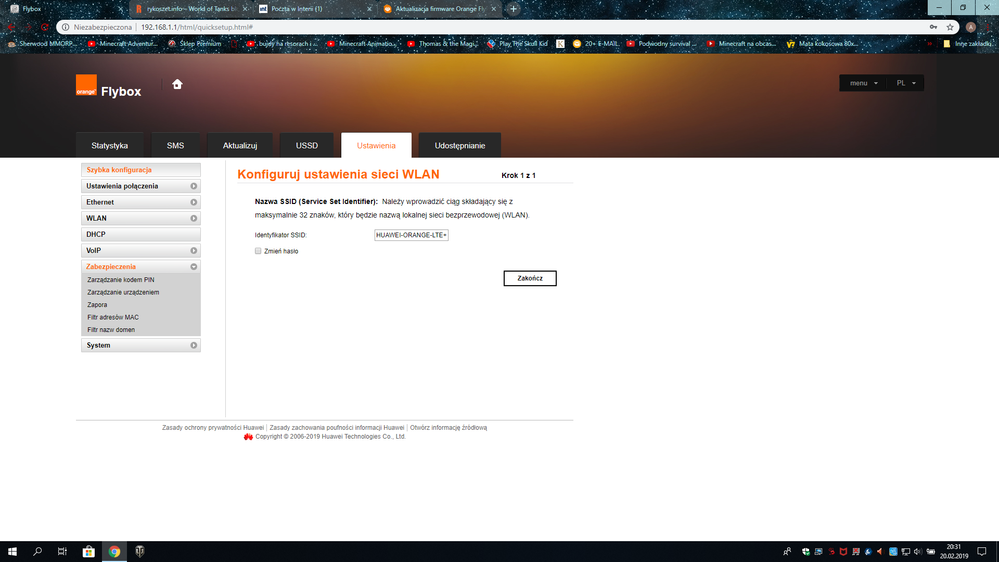Open the Action Center notifications icon

tap(982, 552)
